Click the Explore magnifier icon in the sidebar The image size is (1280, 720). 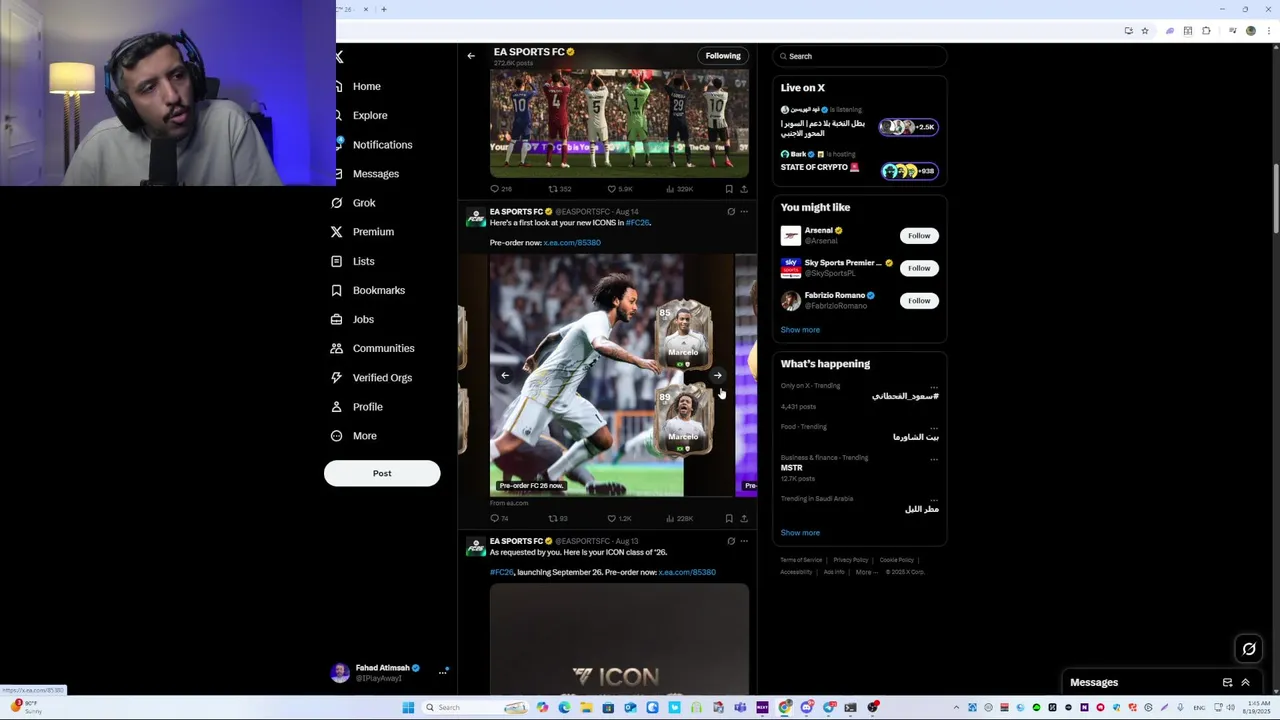coord(339,115)
